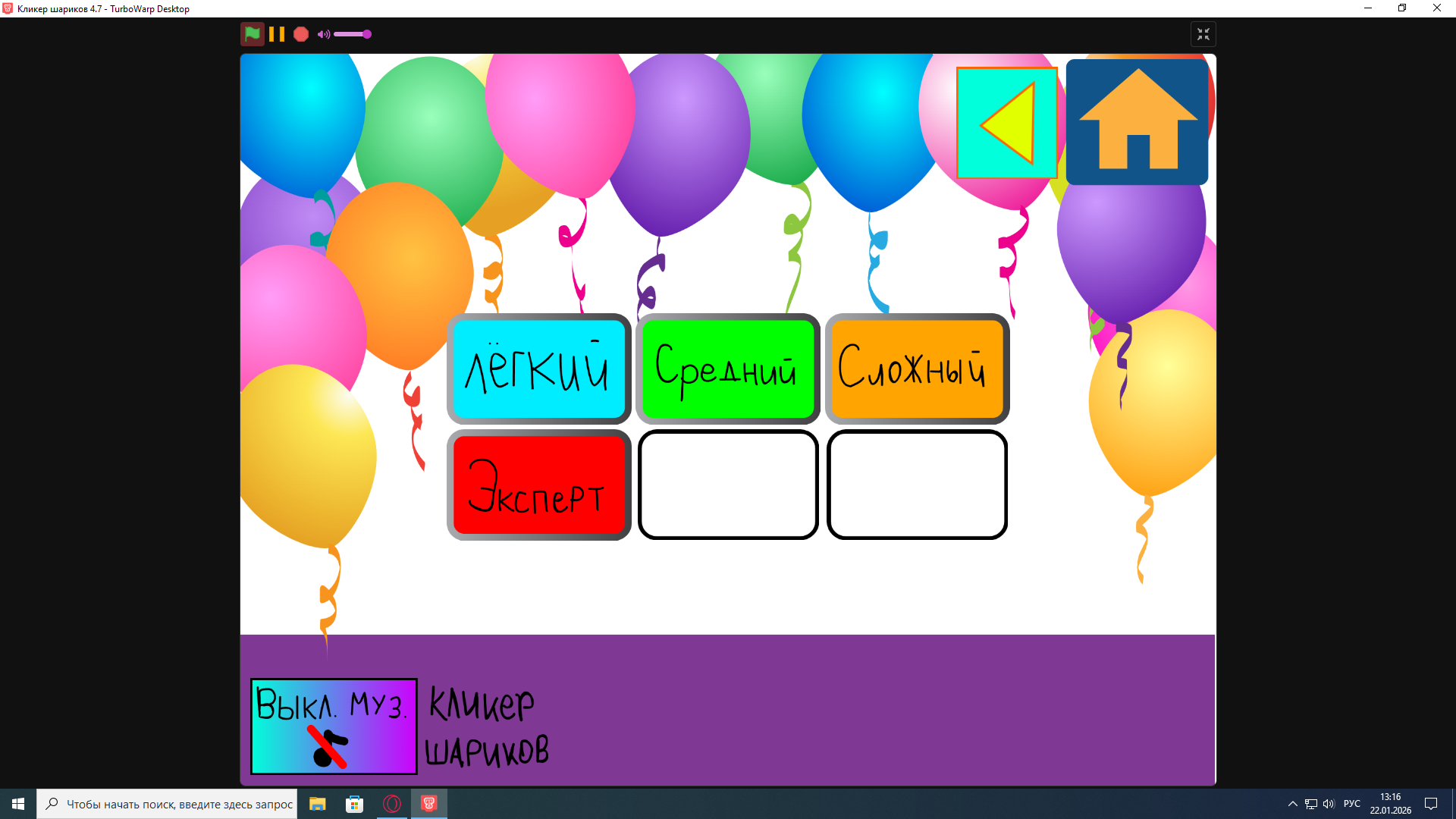
Task: Expand the hidden system tray icons chevron
Action: pos(1292,804)
